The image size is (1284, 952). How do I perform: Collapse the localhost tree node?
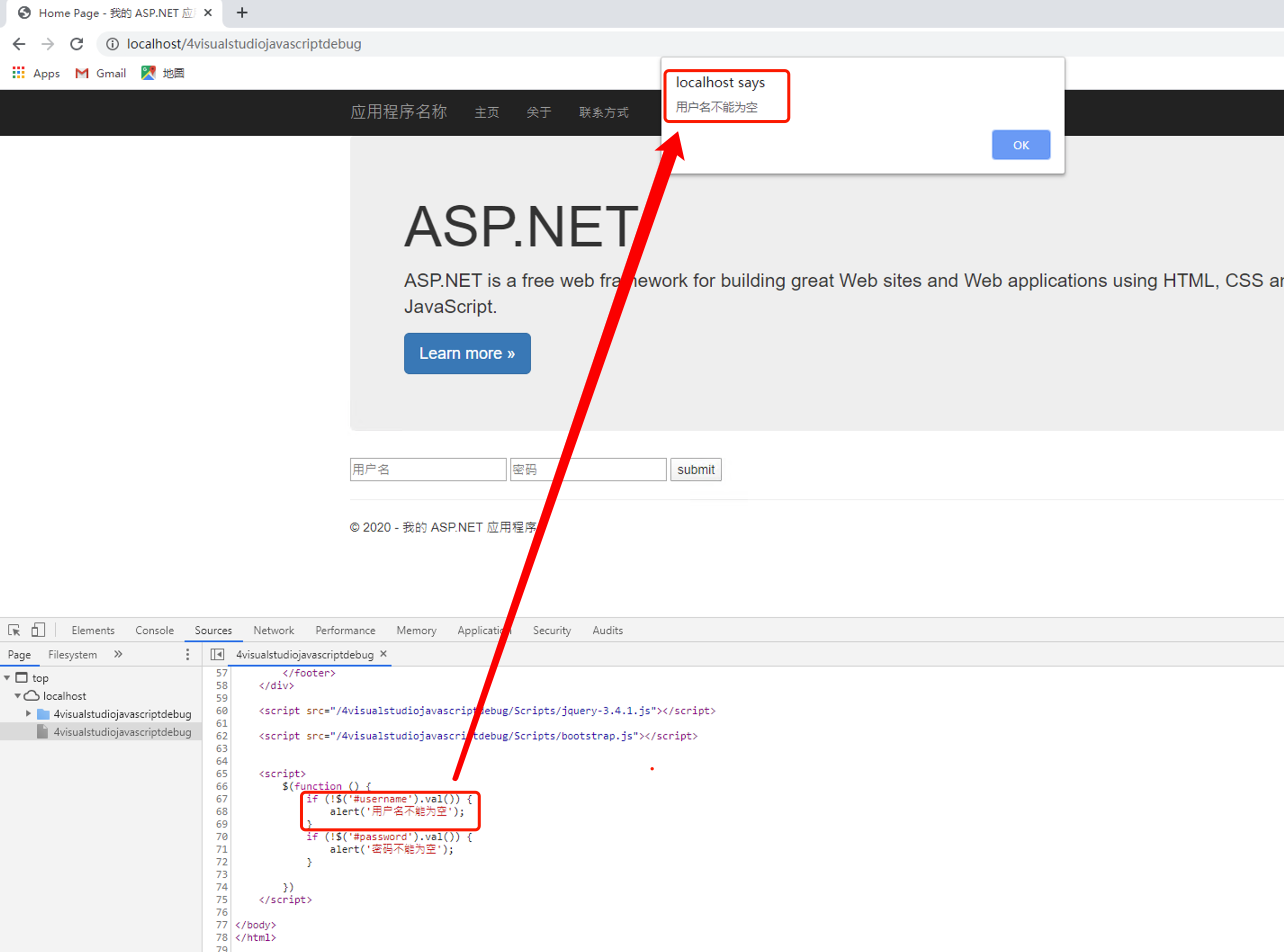pyautogui.click(x=18, y=696)
